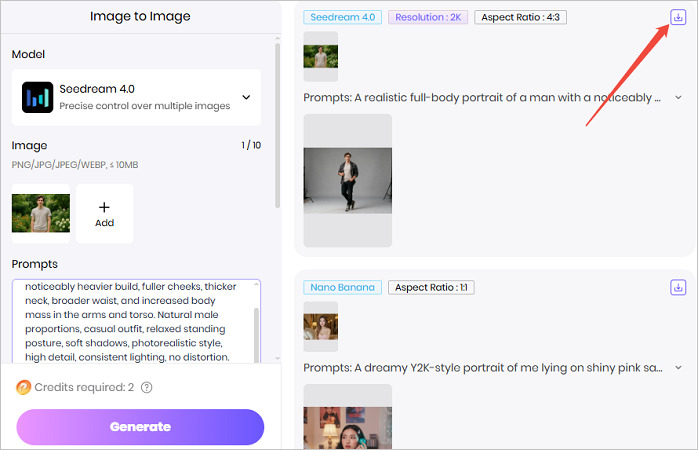Viewport: 698px width, 450px height.
Task: Click the Seedream 4.0 tag
Action: (x=342, y=17)
